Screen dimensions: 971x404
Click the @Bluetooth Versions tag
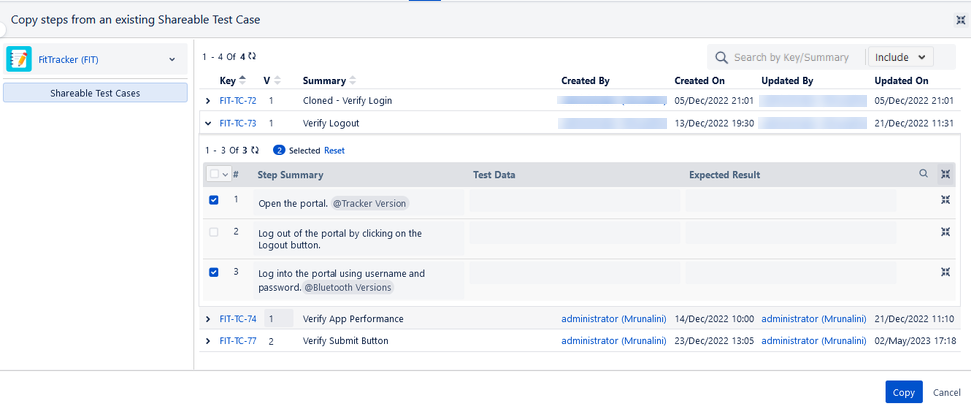coord(348,288)
